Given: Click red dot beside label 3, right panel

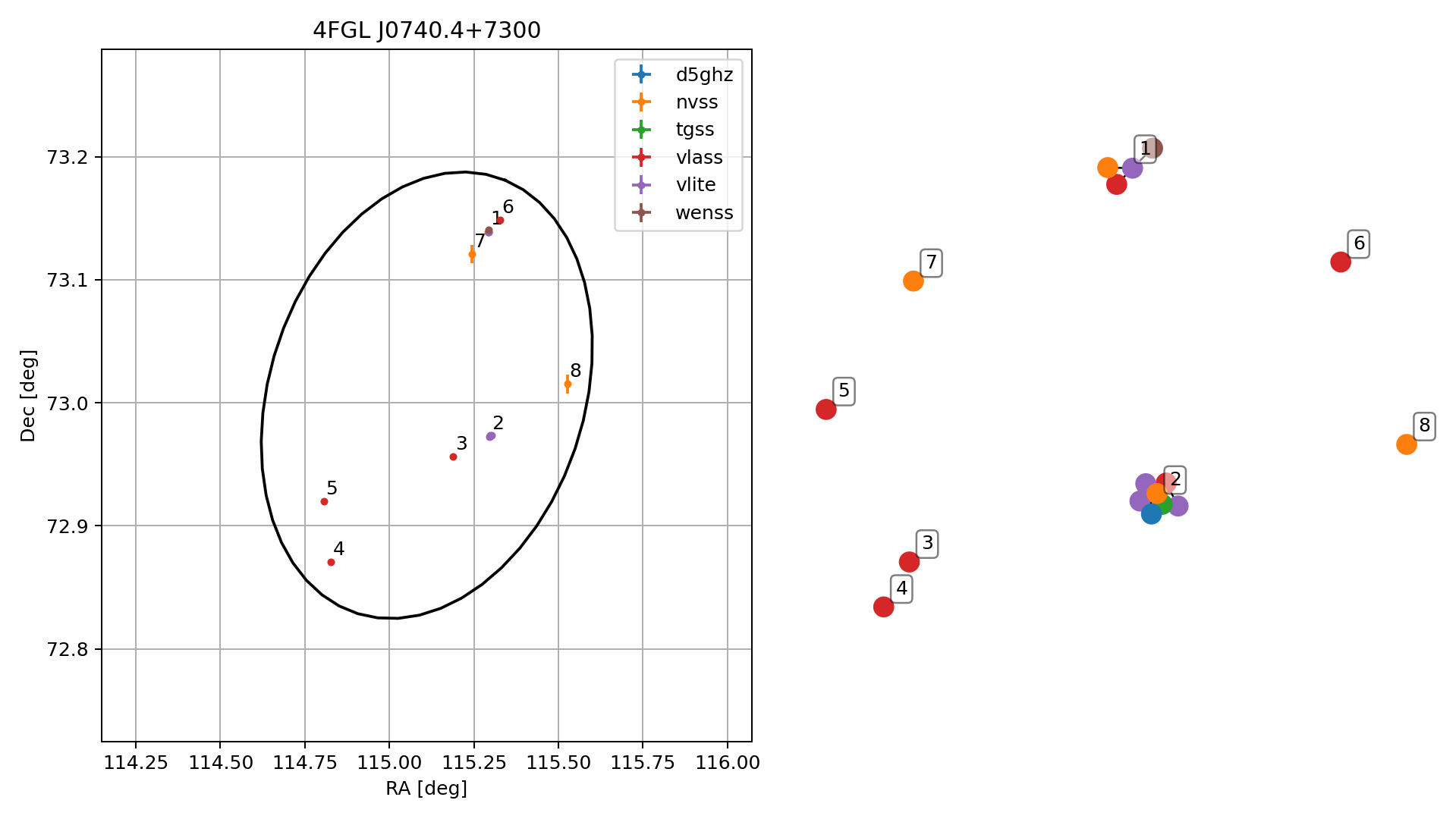Looking at the screenshot, I should tap(909, 562).
